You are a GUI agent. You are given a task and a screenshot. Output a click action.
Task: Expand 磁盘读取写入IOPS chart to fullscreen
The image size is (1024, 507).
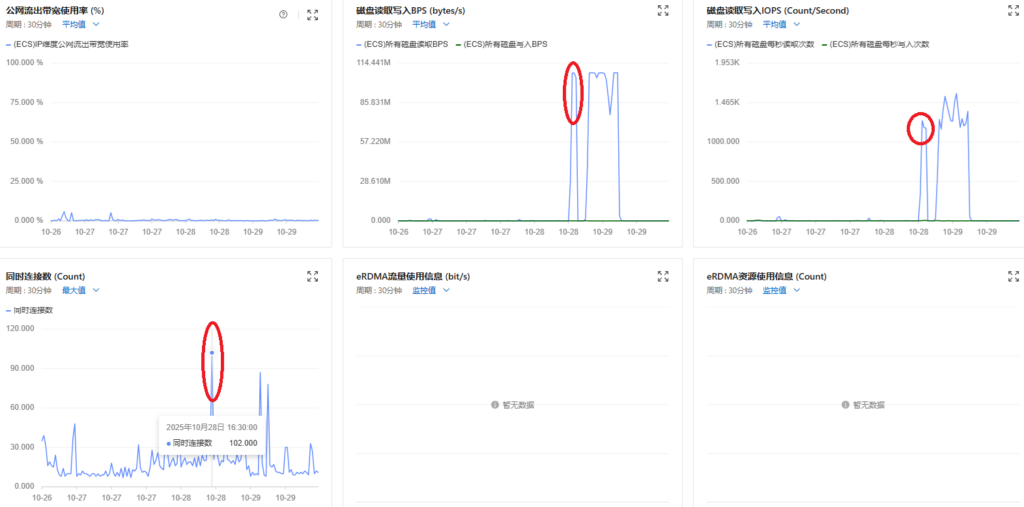(1014, 10)
